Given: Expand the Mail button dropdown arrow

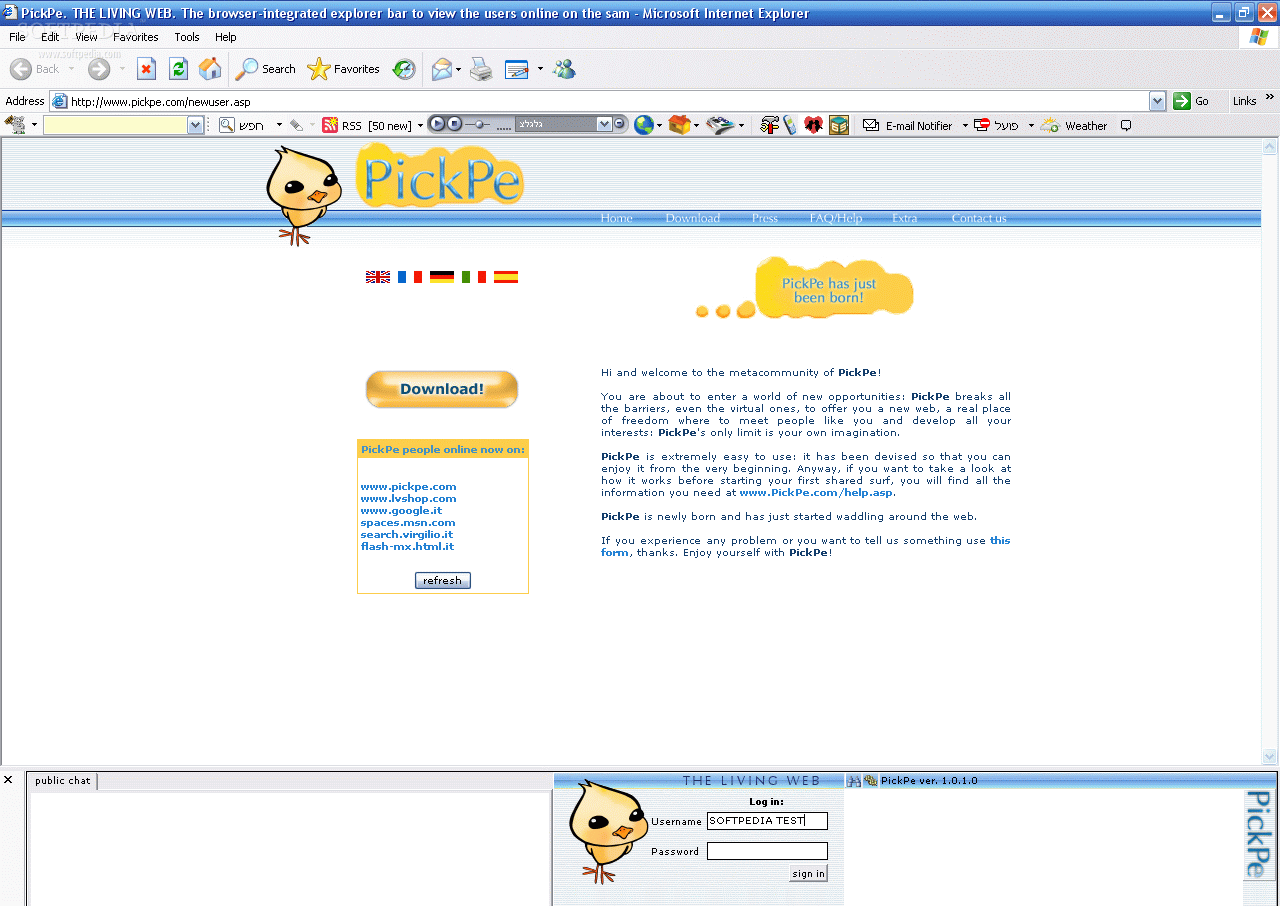Looking at the screenshot, I should coord(459,69).
